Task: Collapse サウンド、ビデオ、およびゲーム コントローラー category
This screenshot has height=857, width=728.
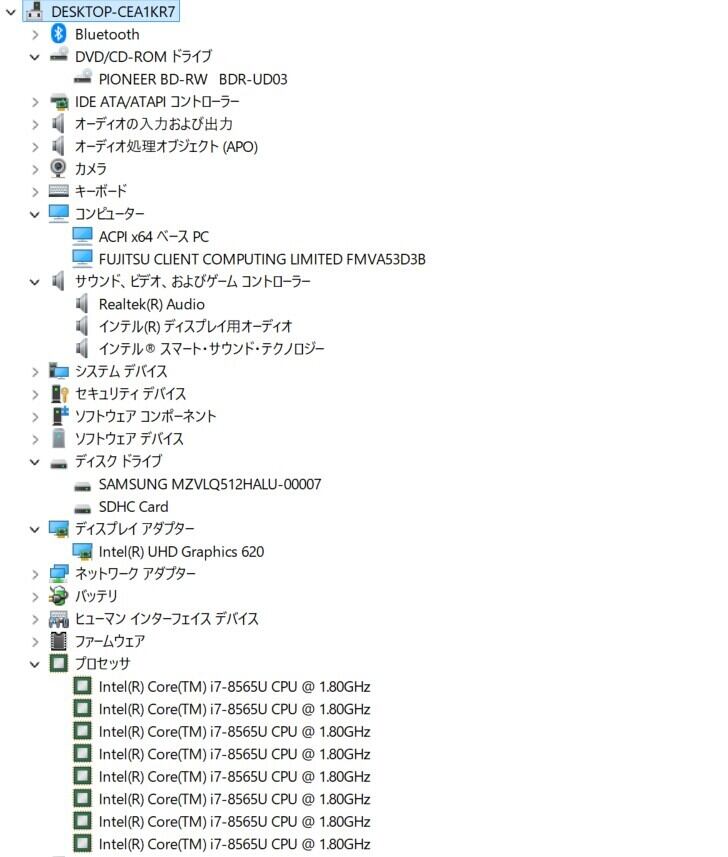Action: [34, 282]
